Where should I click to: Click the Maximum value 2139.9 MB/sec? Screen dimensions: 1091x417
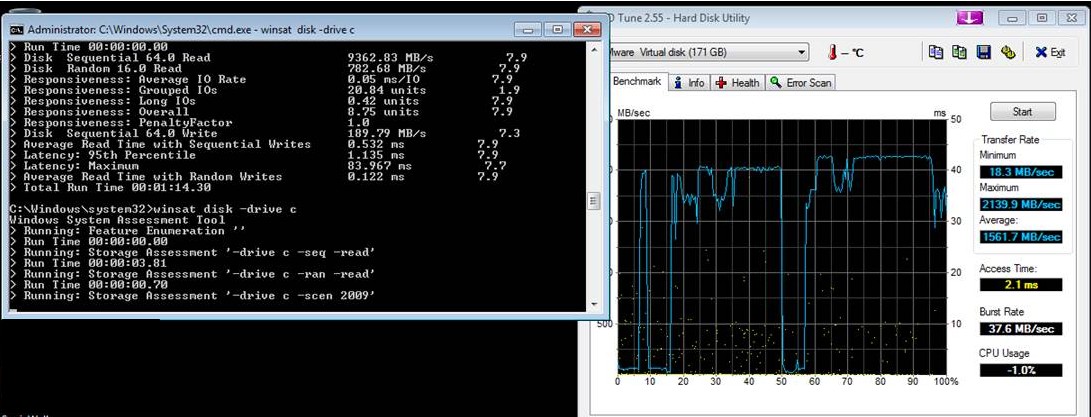(x=1021, y=205)
